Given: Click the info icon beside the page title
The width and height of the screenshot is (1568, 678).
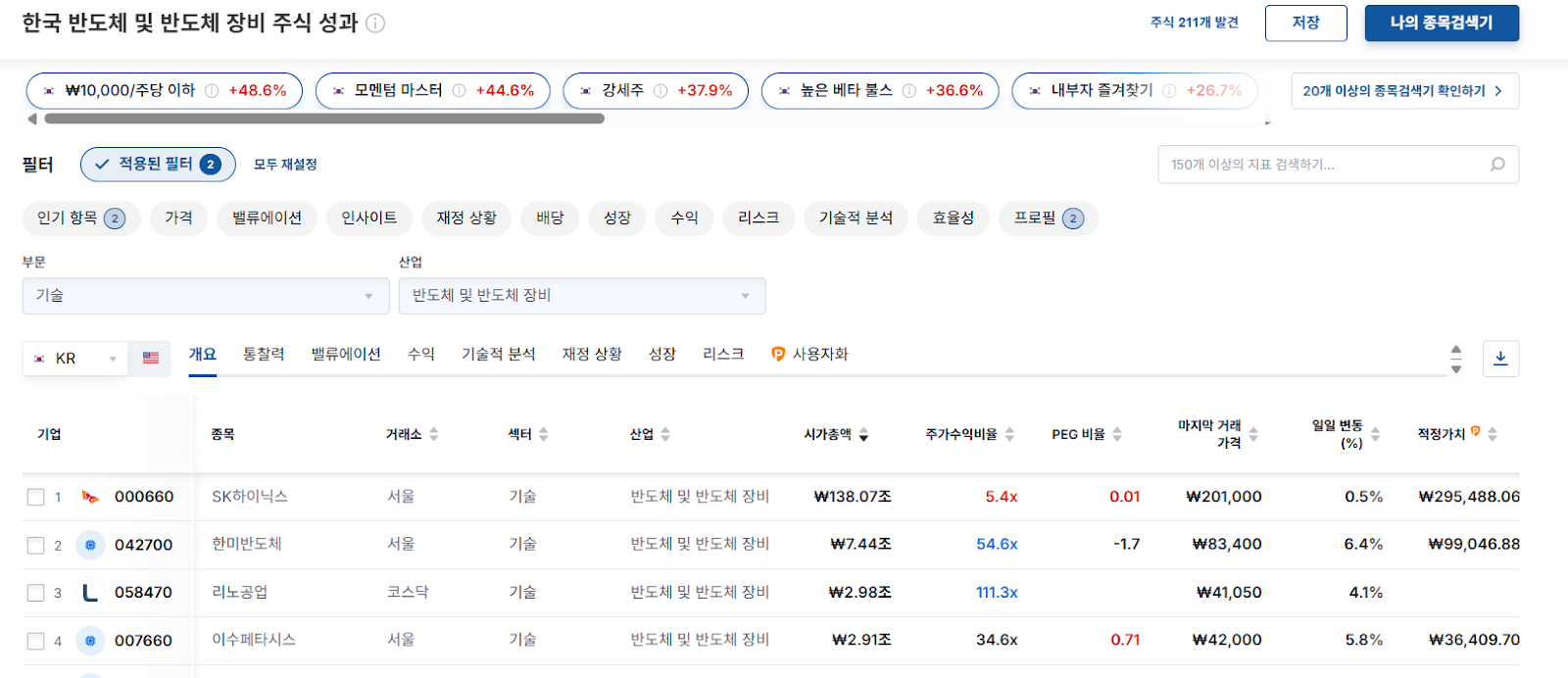Looking at the screenshot, I should tap(375, 24).
